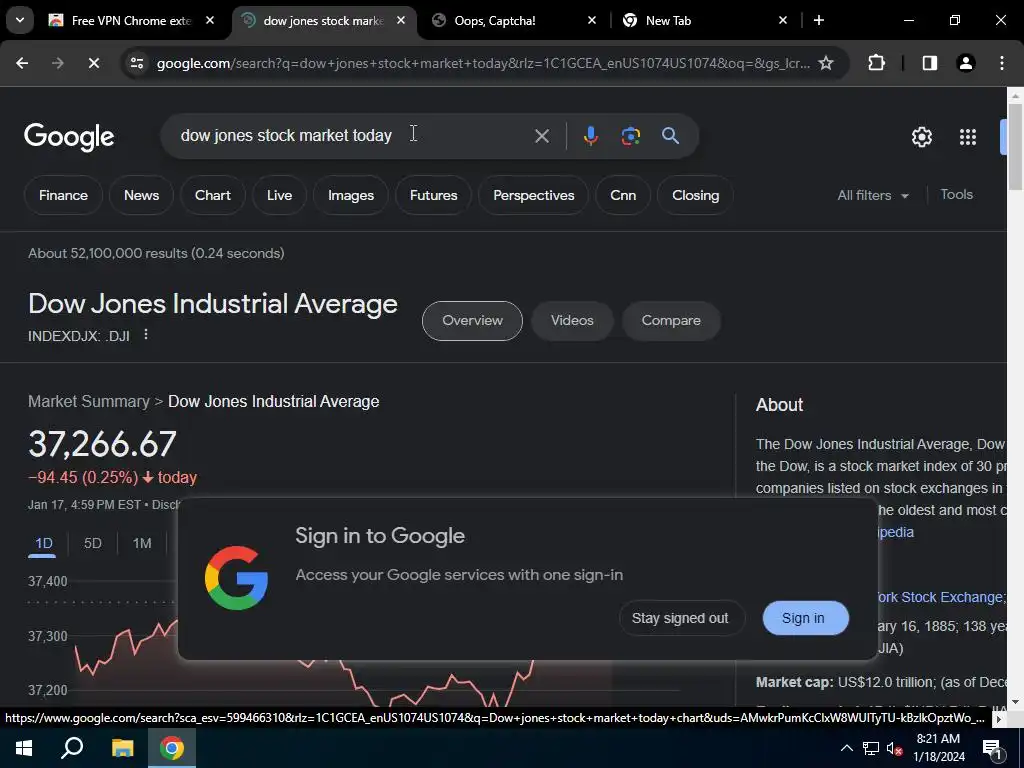Click Stay signed out button
Screen dimensions: 1024x768
tap(680, 618)
